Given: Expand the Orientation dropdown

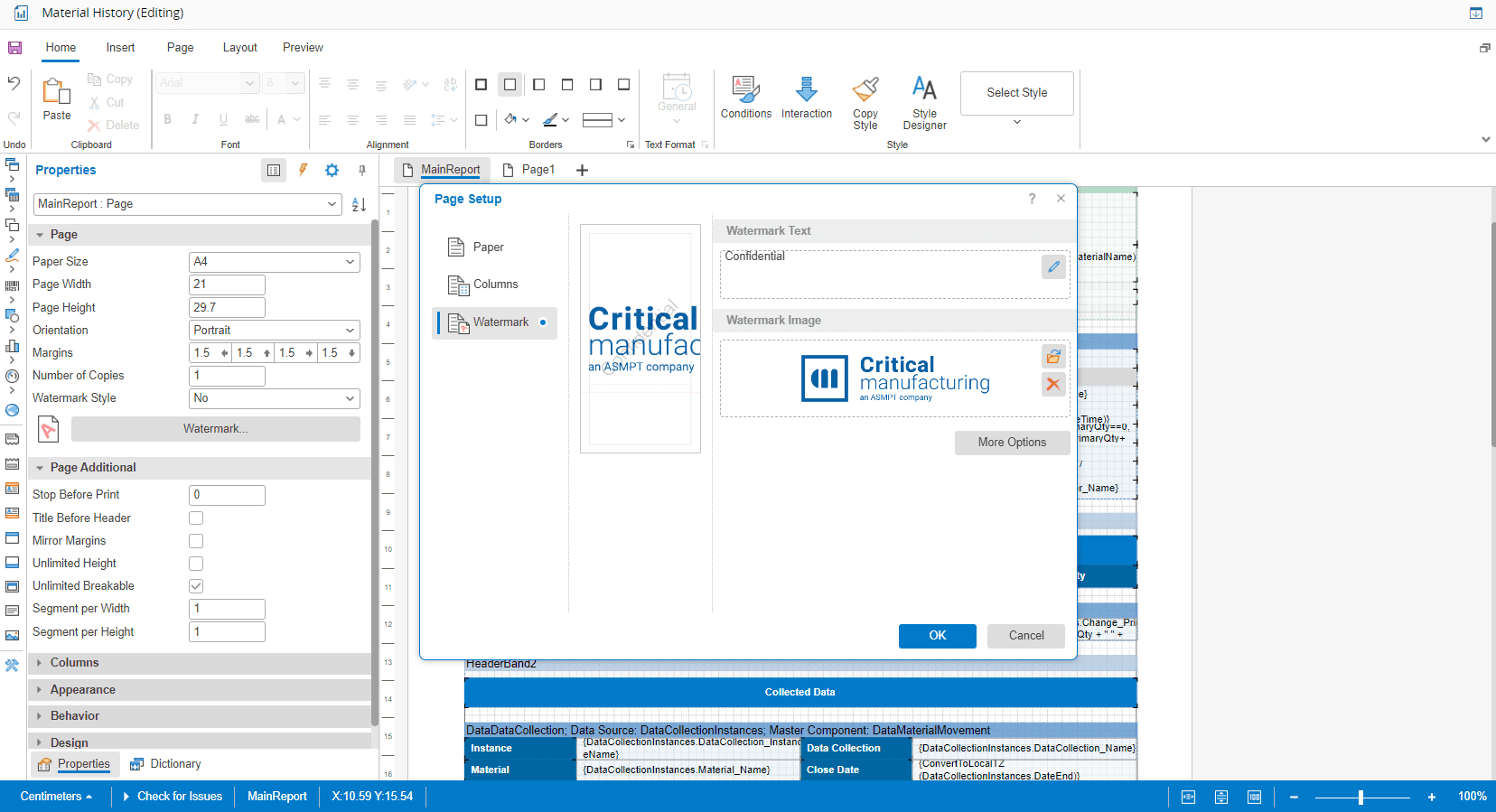Looking at the screenshot, I should [275, 331].
